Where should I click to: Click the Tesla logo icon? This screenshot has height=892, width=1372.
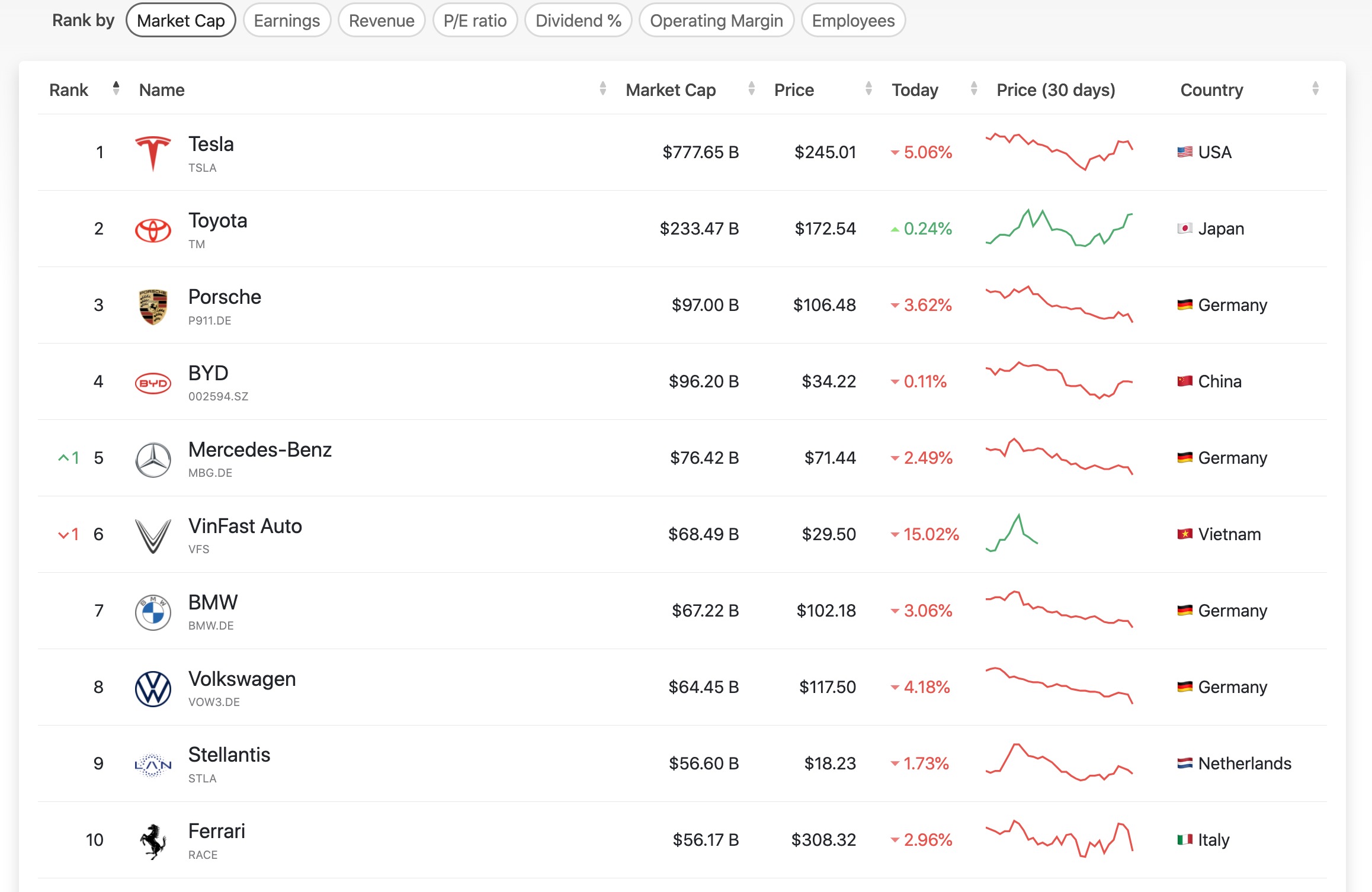(152, 152)
